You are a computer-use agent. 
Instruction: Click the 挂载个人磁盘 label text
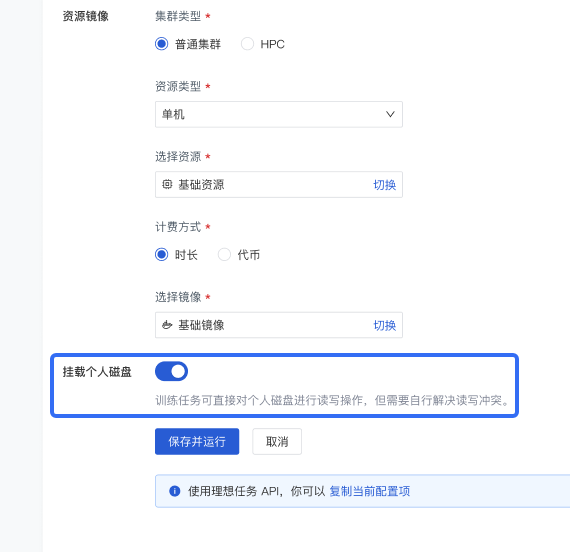(97, 372)
